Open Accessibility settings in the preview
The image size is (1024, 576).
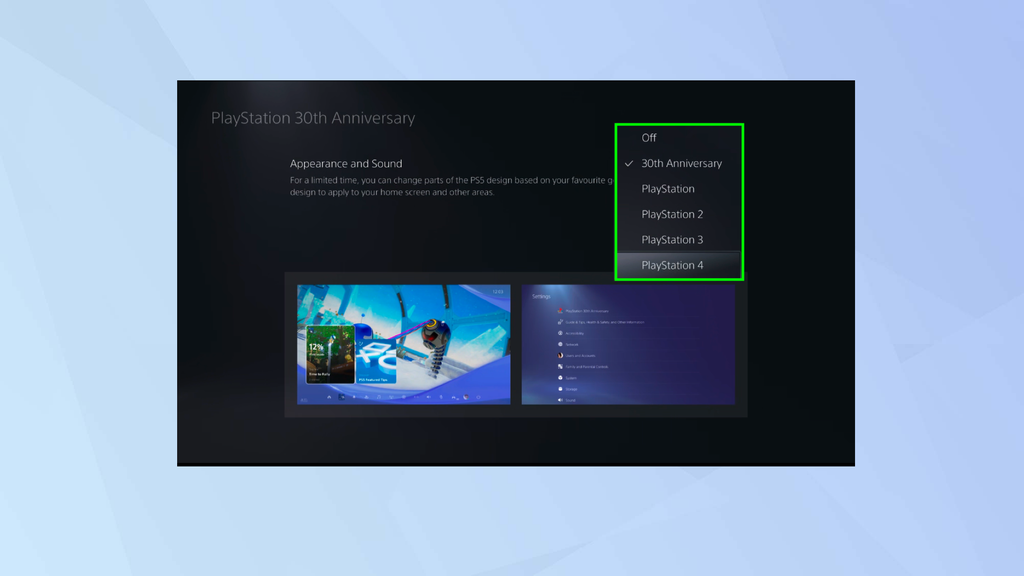560,333
